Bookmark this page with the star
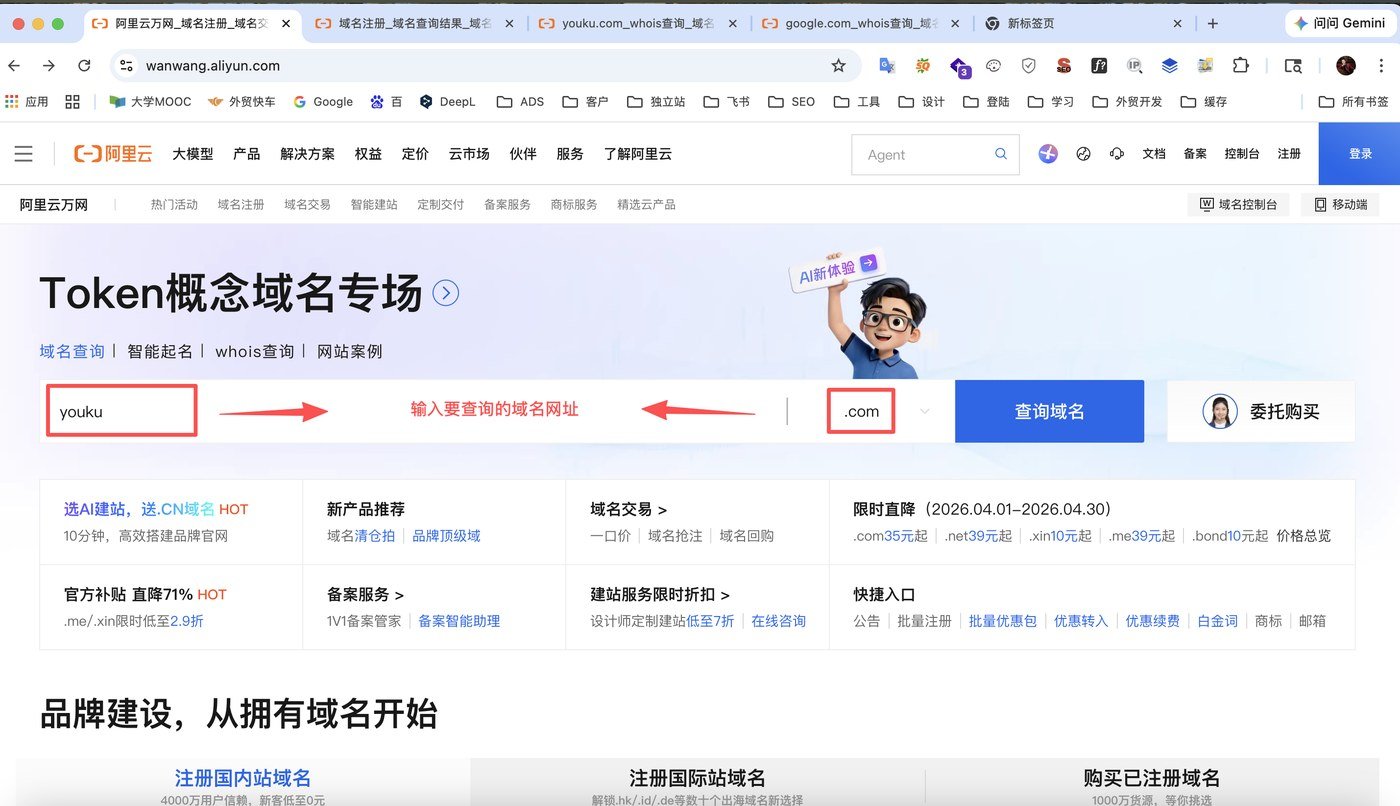 (838, 66)
